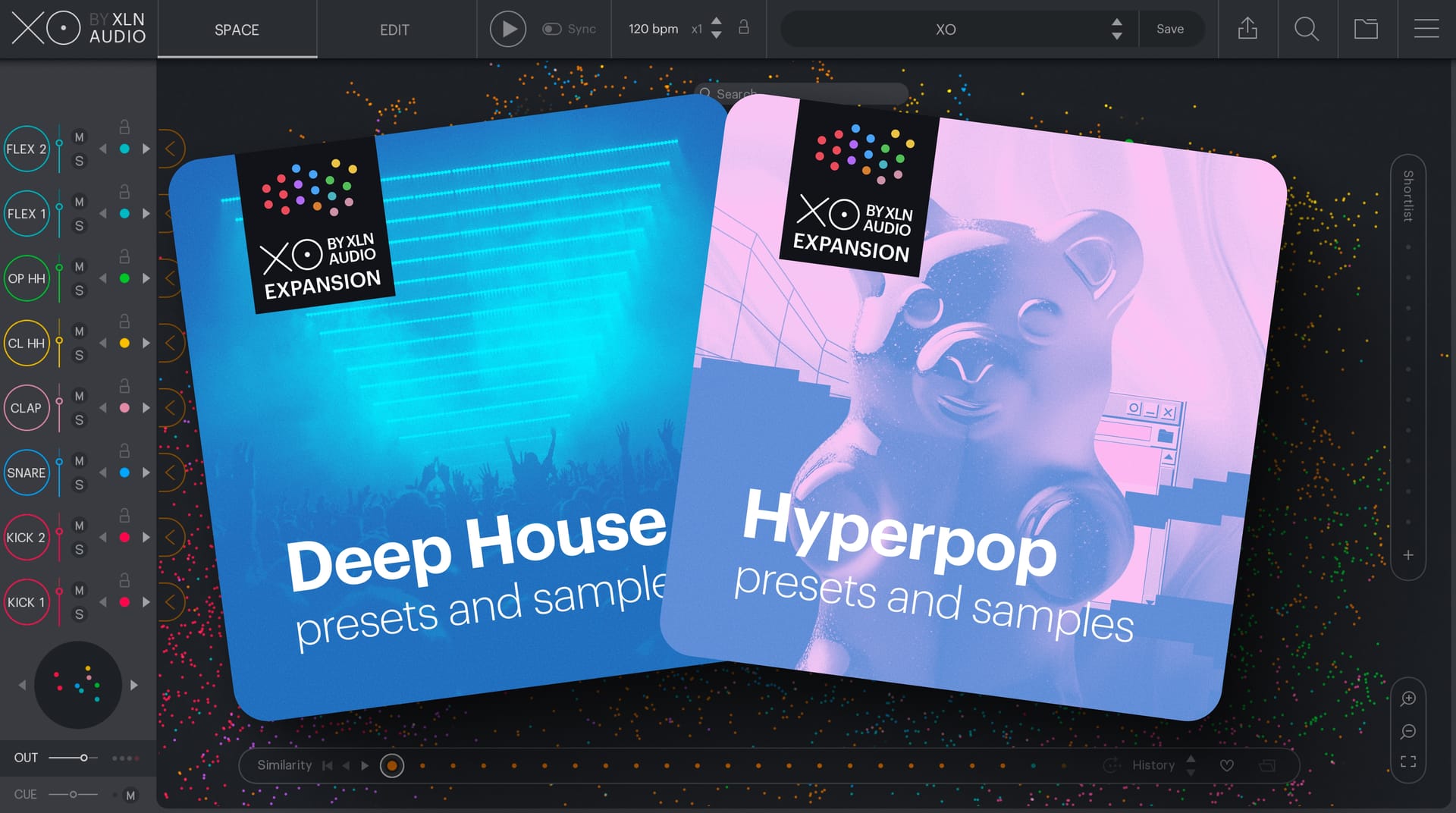1456x813 pixels.
Task: Zoom out of the sample space
Action: [x=1408, y=731]
